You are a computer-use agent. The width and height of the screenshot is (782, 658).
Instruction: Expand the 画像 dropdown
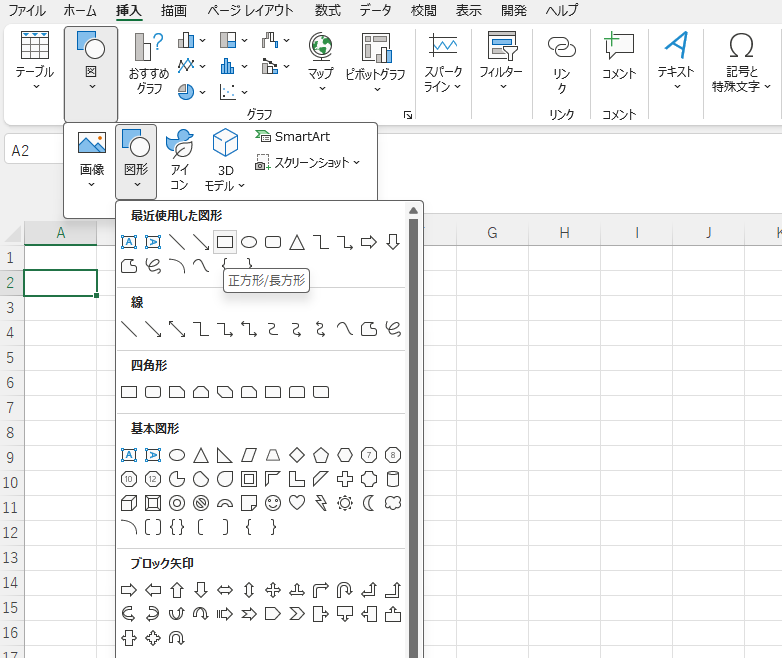[x=92, y=160]
